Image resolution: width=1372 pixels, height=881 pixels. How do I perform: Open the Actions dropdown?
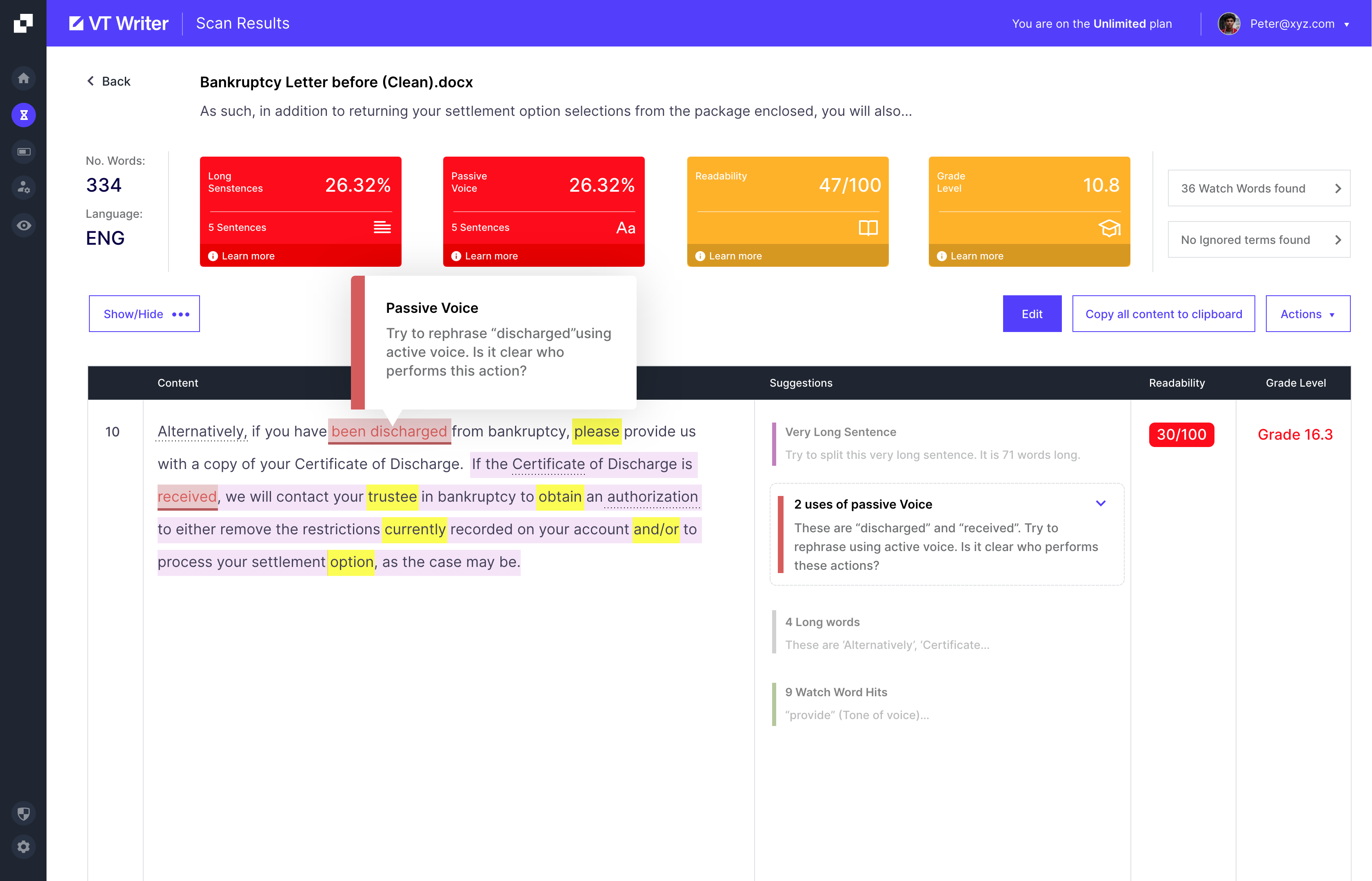[1308, 314]
